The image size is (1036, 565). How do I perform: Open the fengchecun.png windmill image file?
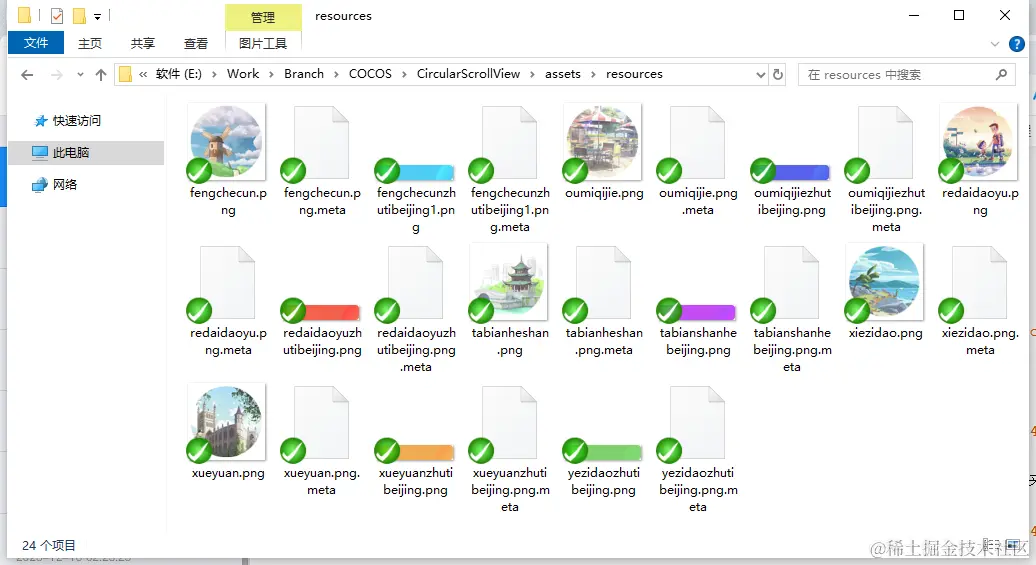[227, 142]
